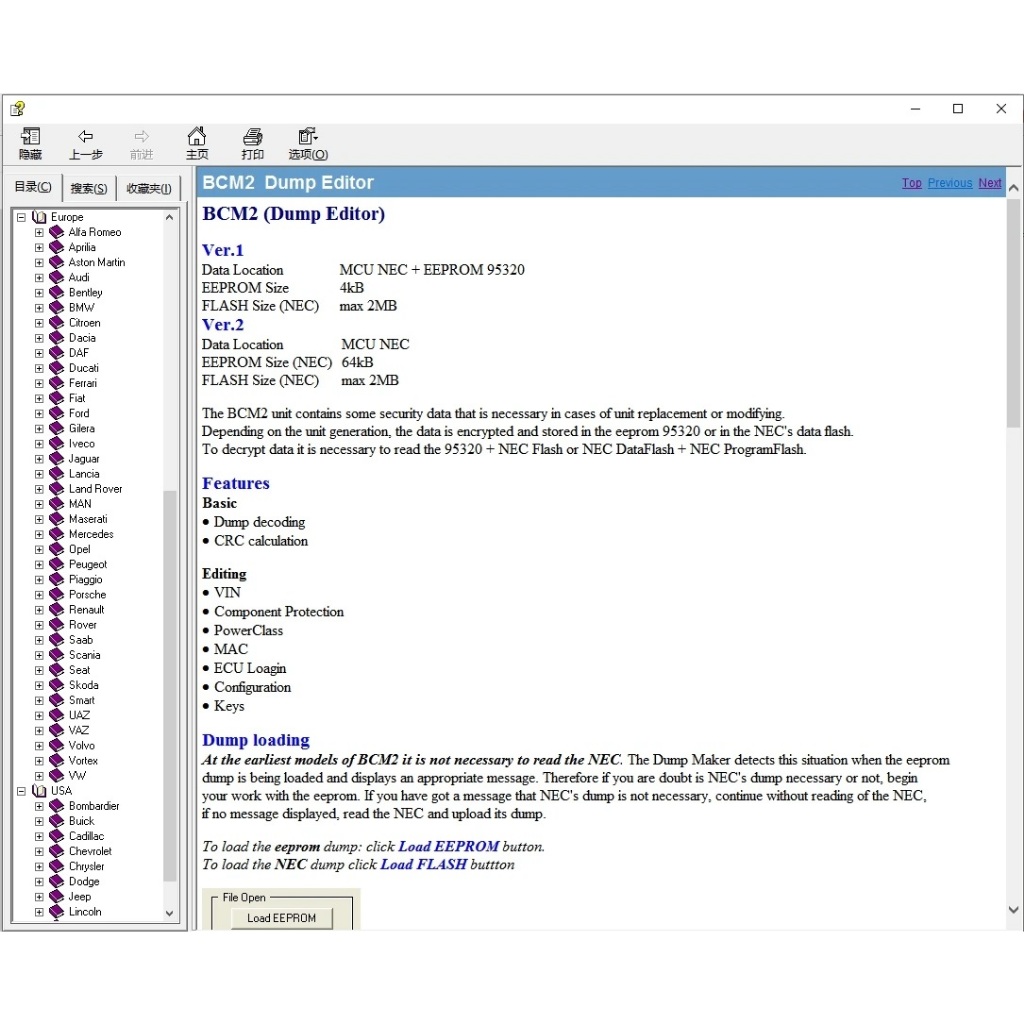The image size is (1024, 1024).
Task: Select the Contents (目录) tab
Action: click(33, 187)
